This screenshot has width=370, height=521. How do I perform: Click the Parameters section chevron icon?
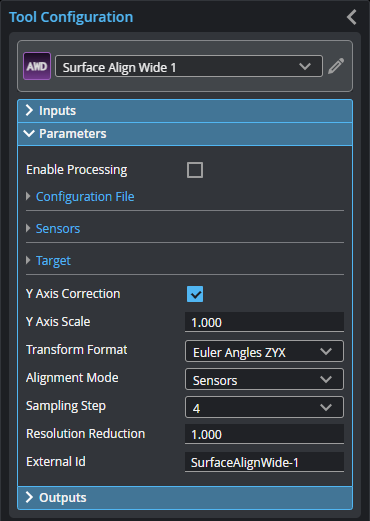pos(29,134)
